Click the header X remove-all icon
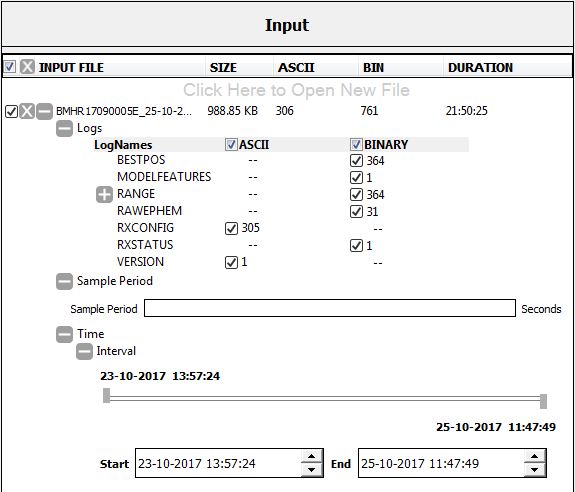The image size is (575, 492). point(27,67)
